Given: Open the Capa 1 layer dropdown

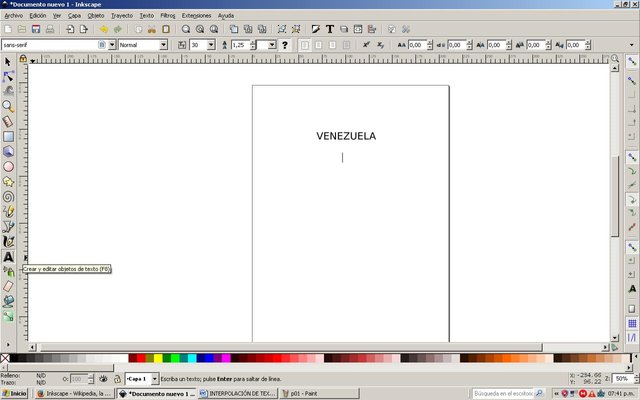Looking at the screenshot, I should tap(155, 379).
